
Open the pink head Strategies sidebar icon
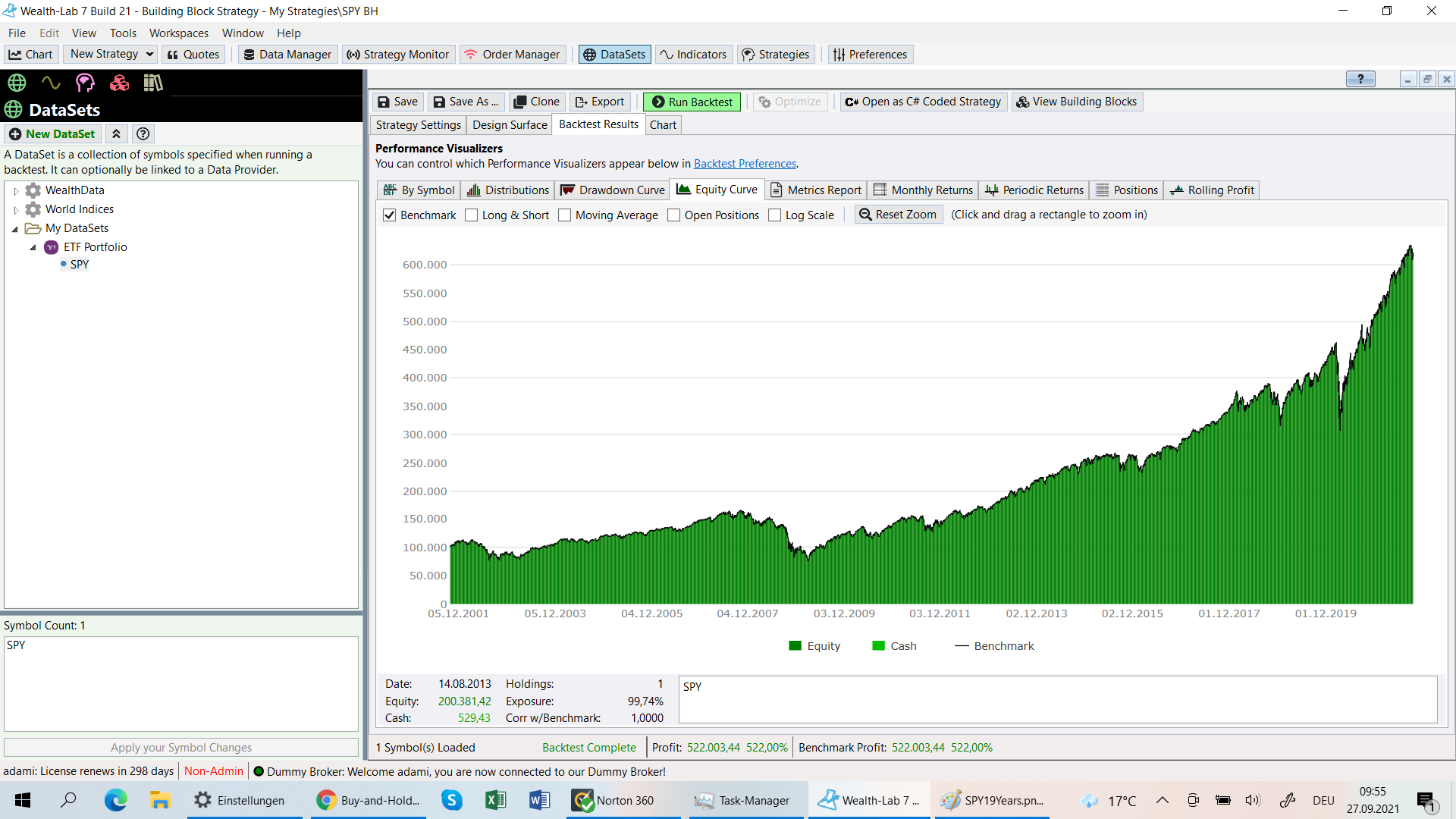coord(85,83)
